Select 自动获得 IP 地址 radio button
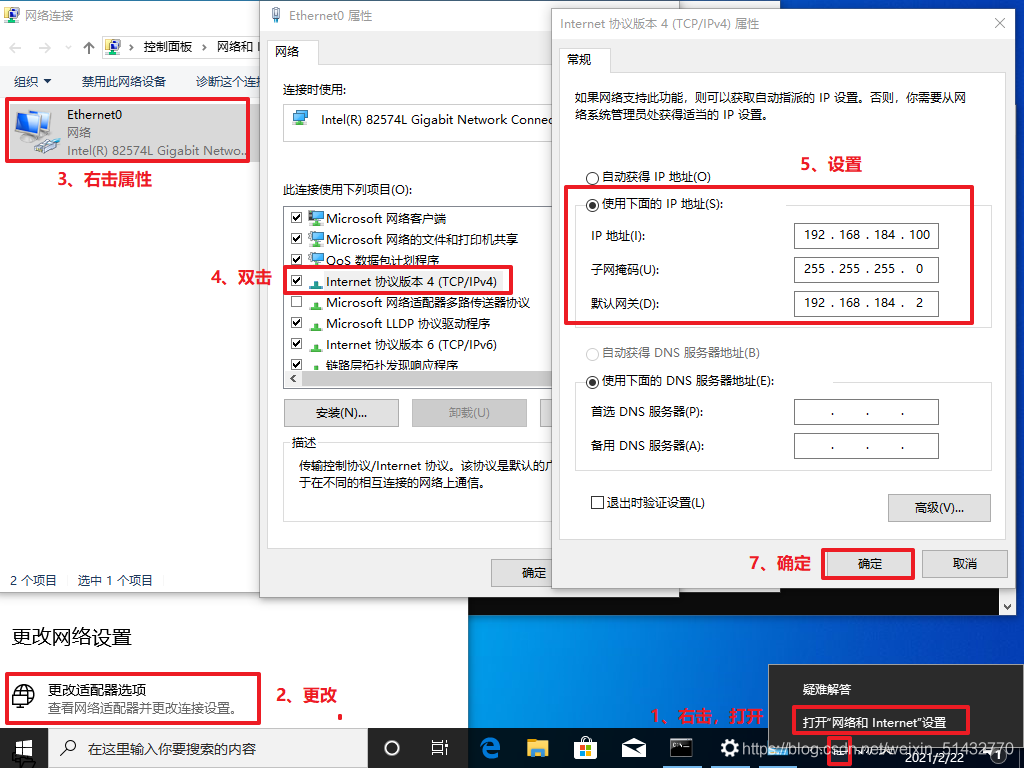Screen dimensions: 1024x768 (x=592, y=178)
